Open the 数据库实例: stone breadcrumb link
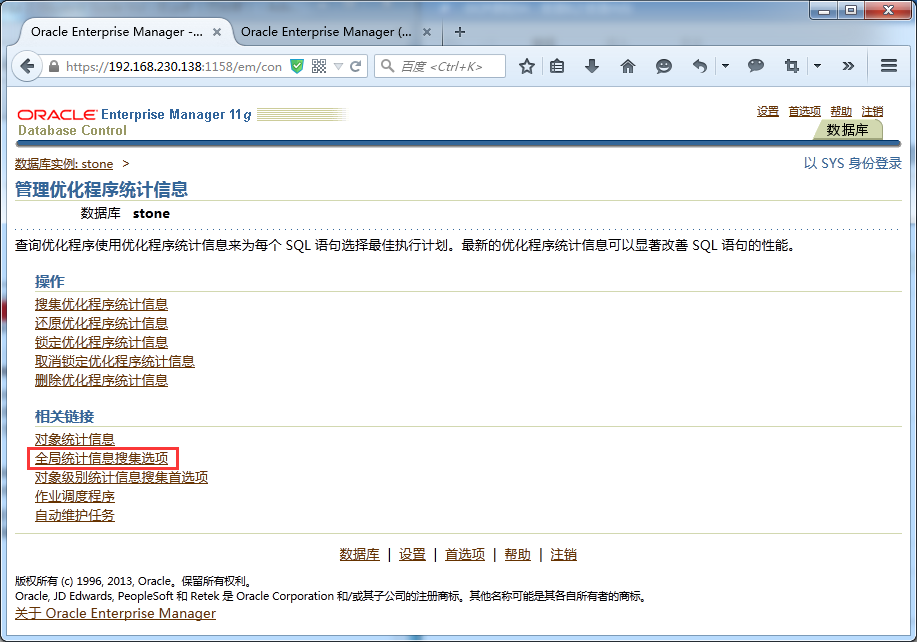The height and width of the screenshot is (642, 917). click(64, 164)
